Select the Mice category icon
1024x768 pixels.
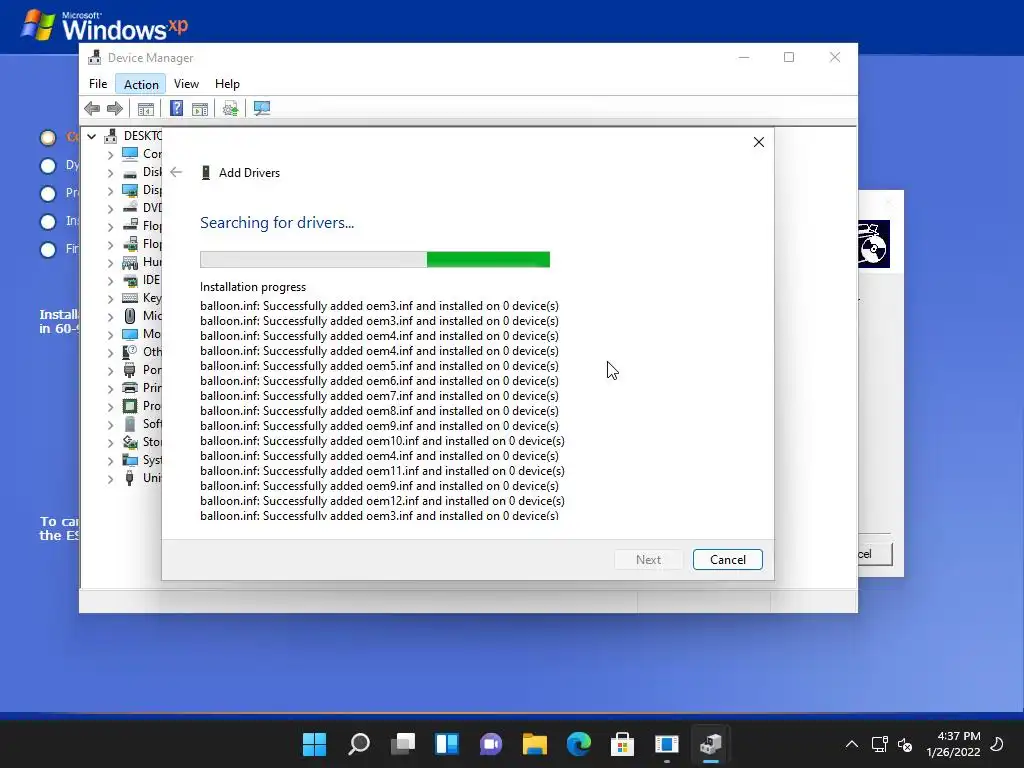[130, 316]
